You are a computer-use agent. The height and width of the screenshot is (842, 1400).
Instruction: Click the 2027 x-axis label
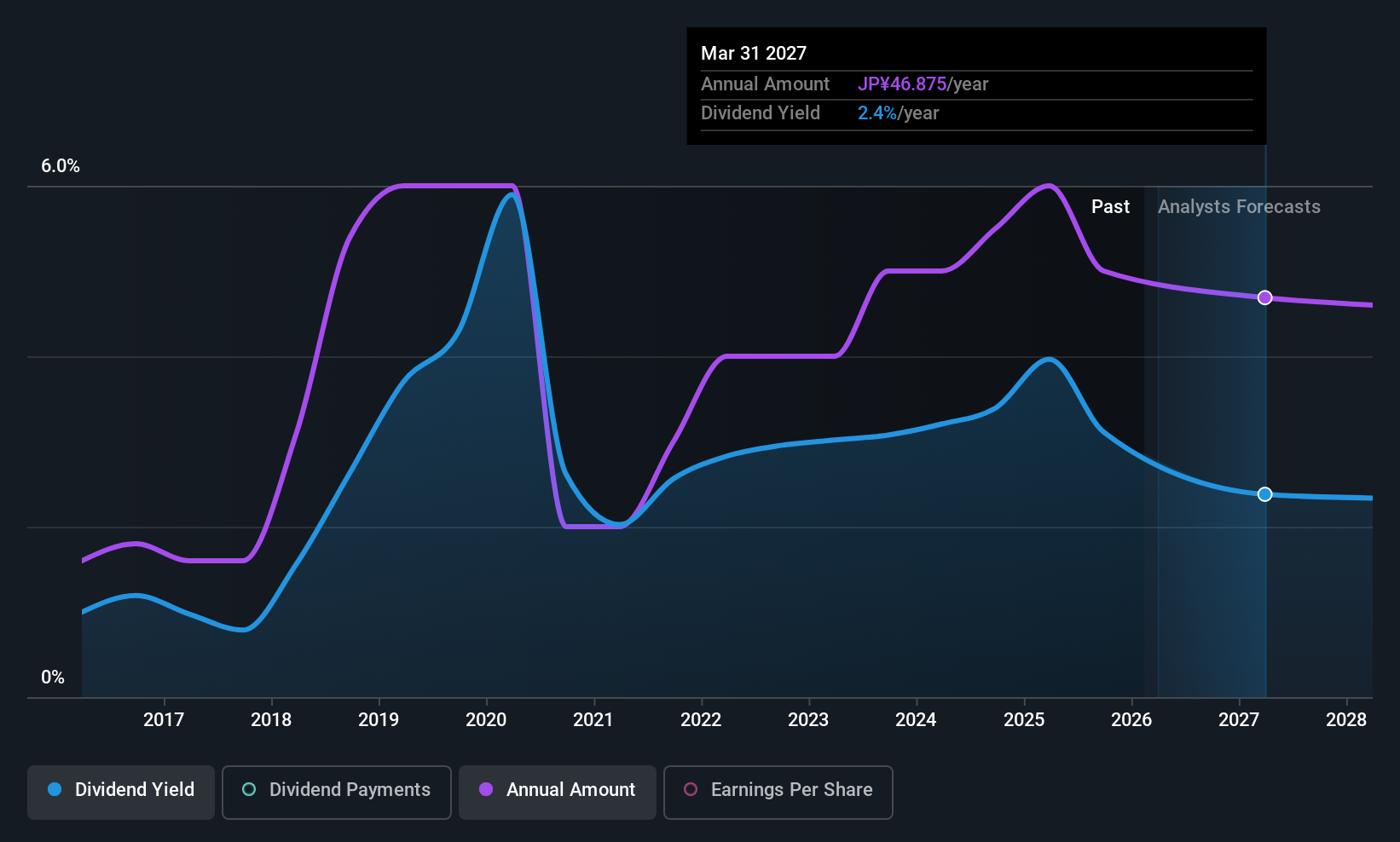coord(1239,720)
